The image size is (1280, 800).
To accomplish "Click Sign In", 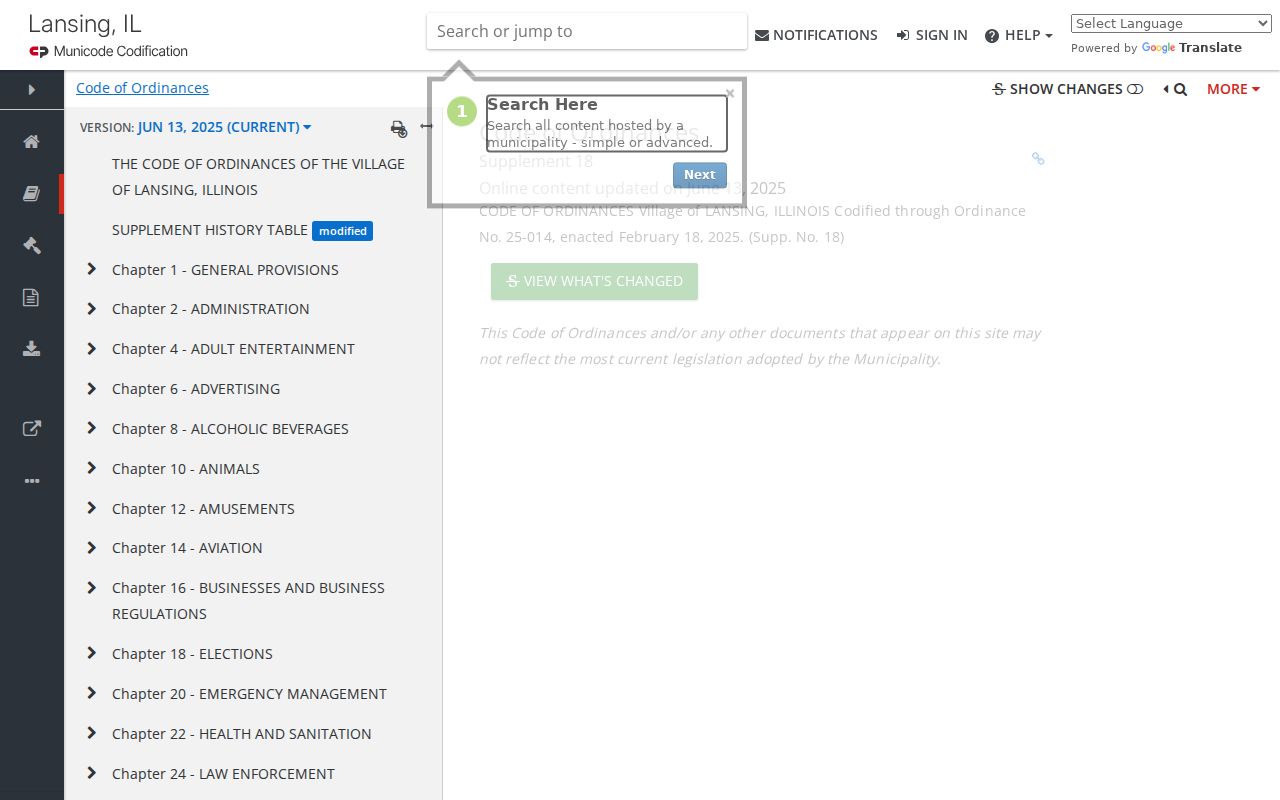I will point(932,35).
